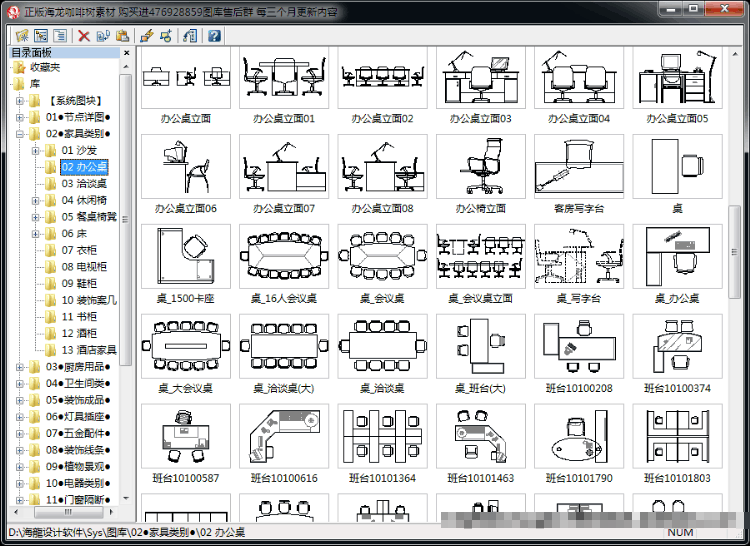Expand the 01 沙发 folder
Screen dimensions: 750x546
point(35,151)
